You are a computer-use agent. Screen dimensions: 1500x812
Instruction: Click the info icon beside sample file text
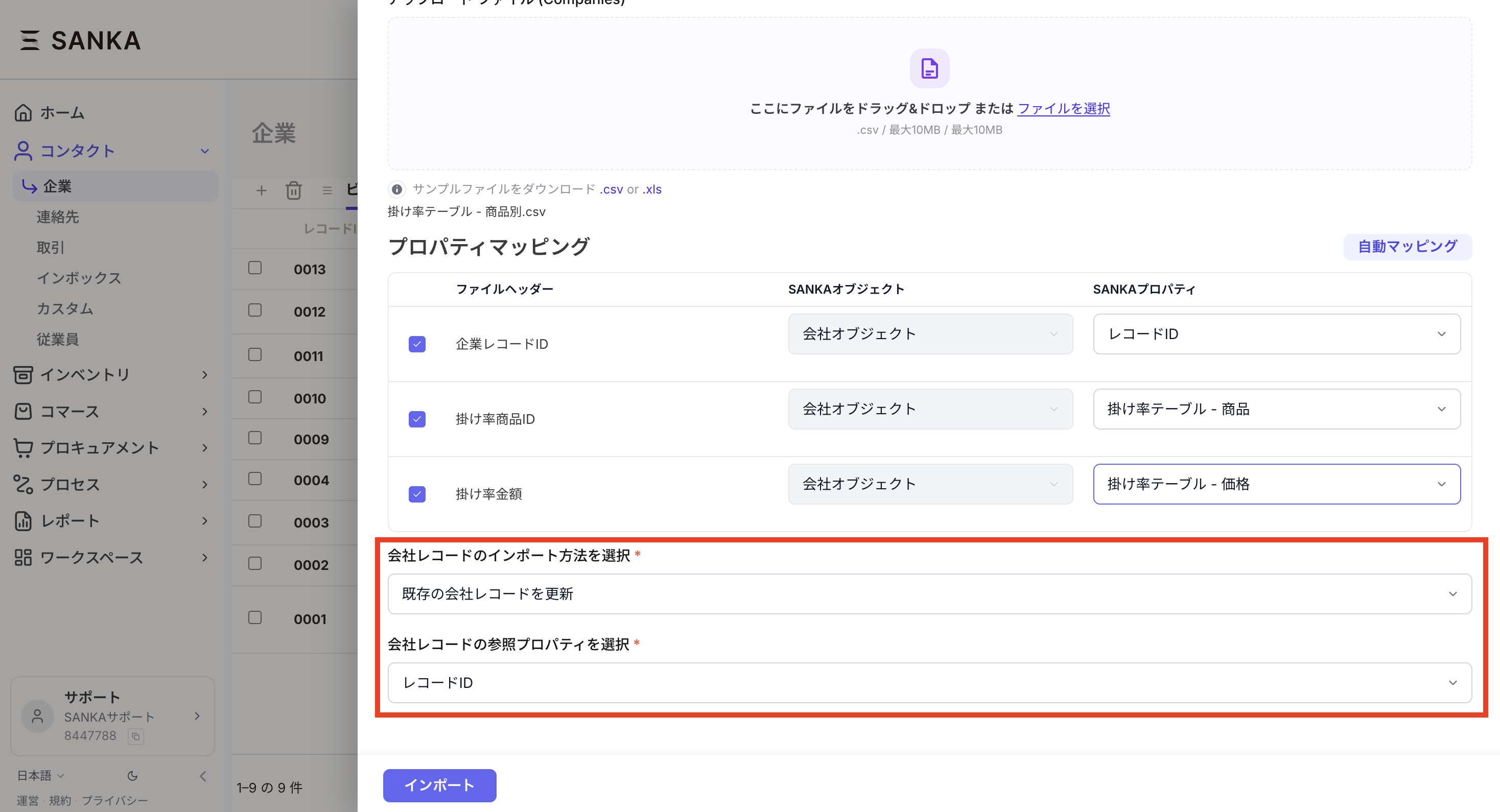396,189
